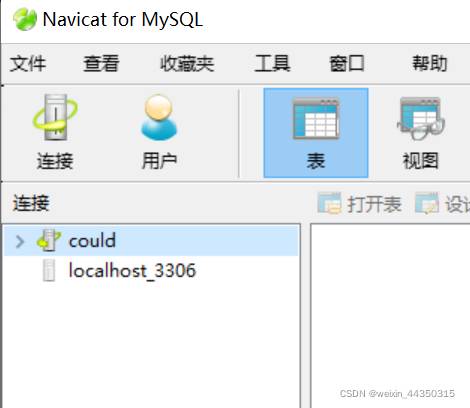
Task: Click the could connection server icon
Action: point(49,240)
